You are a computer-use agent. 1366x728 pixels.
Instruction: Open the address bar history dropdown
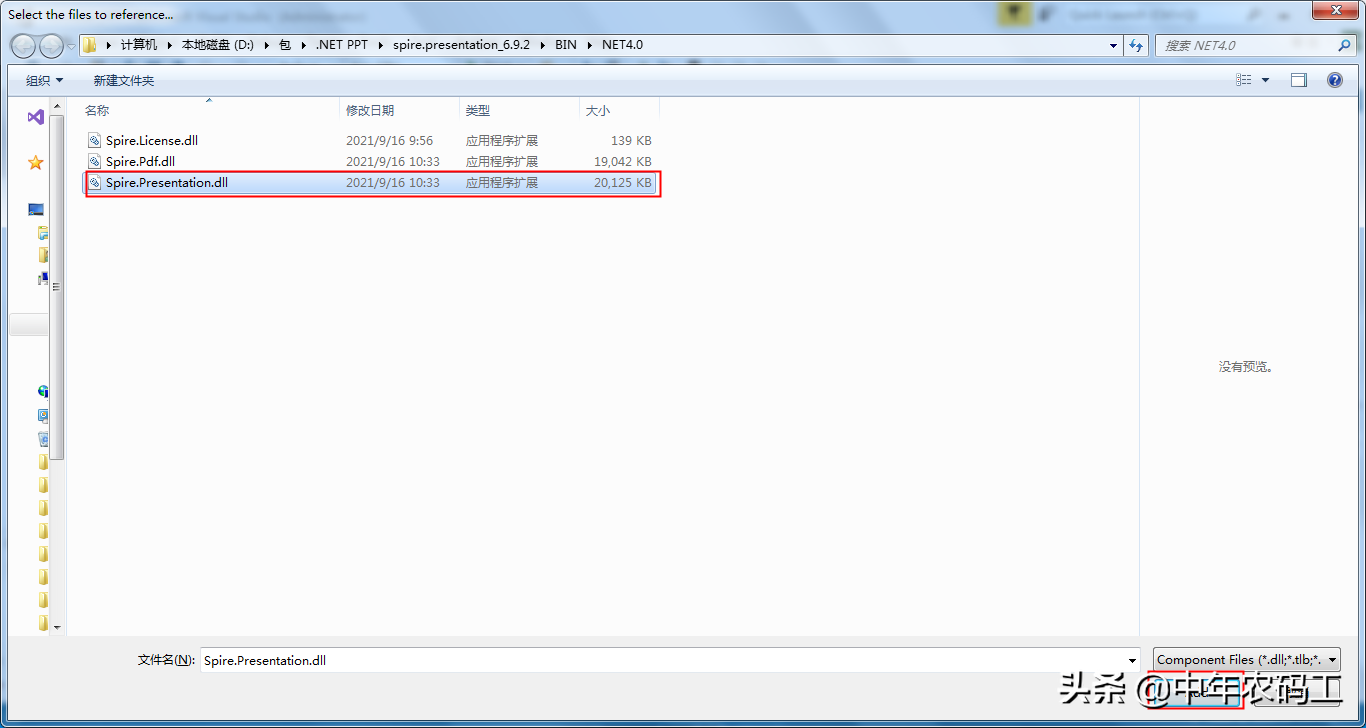(1114, 45)
